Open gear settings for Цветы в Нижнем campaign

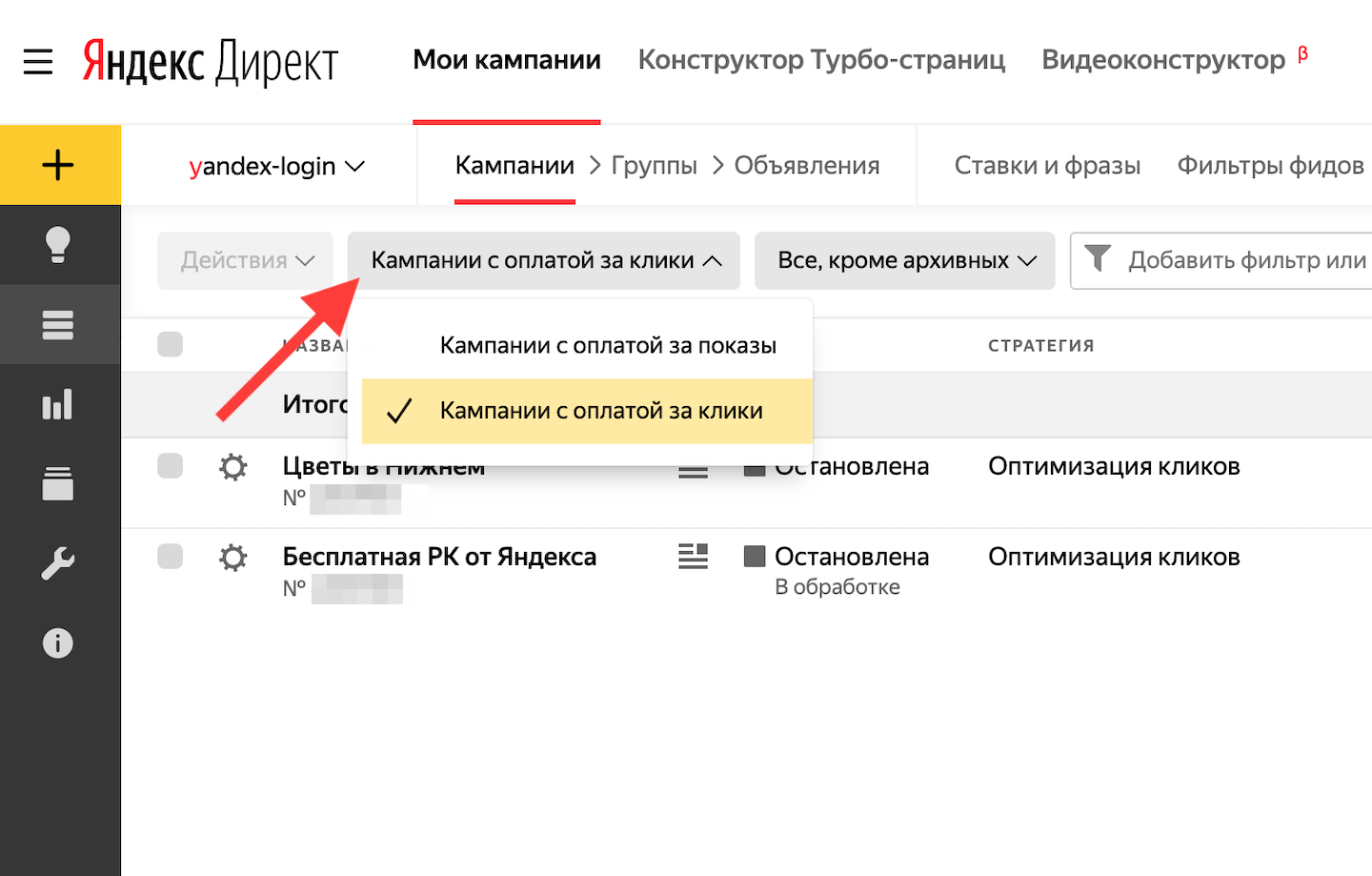point(233,467)
